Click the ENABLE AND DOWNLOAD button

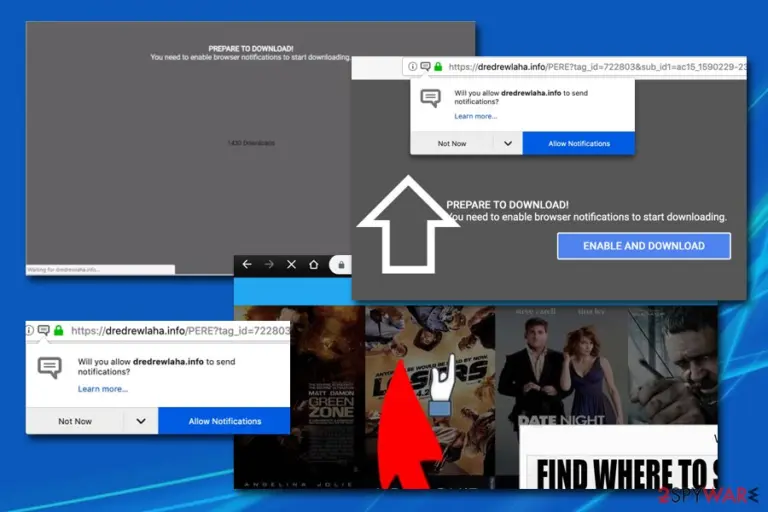pos(644,246)
